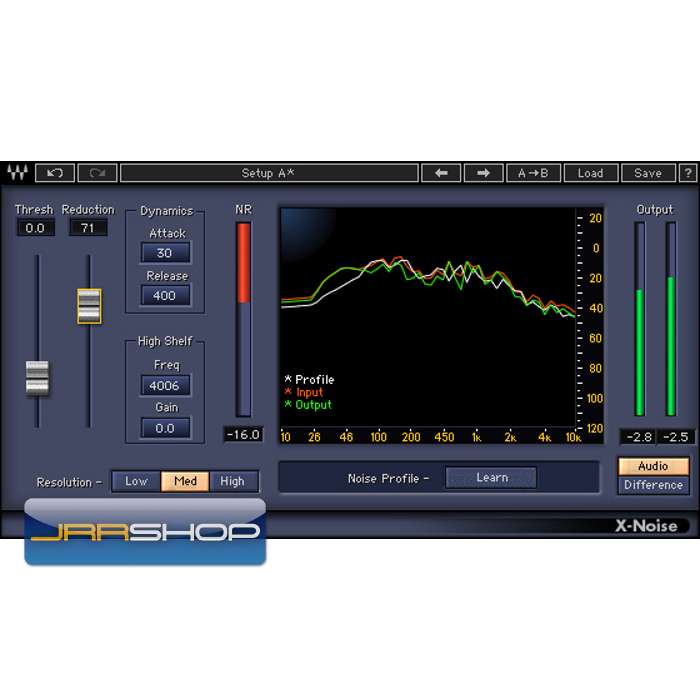
Task: Click the High Shelf Freq value field
Action: 165,386
